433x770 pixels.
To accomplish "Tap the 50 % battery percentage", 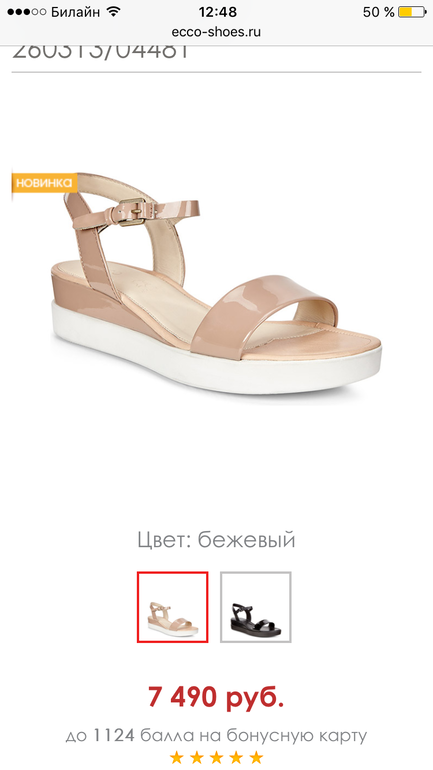I will point(379,12).
